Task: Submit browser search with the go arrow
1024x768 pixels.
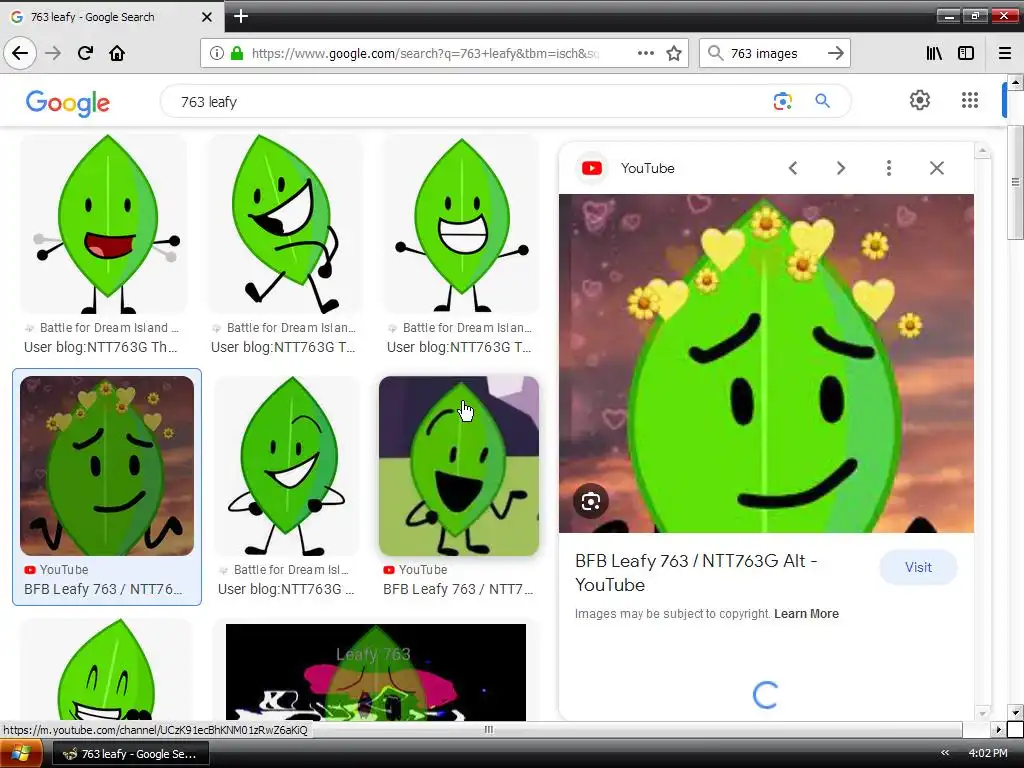Action: click(835, 53)
